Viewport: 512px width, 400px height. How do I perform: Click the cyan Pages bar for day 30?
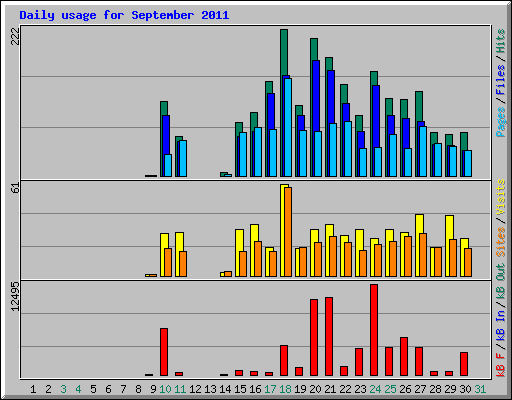point(468,163)
